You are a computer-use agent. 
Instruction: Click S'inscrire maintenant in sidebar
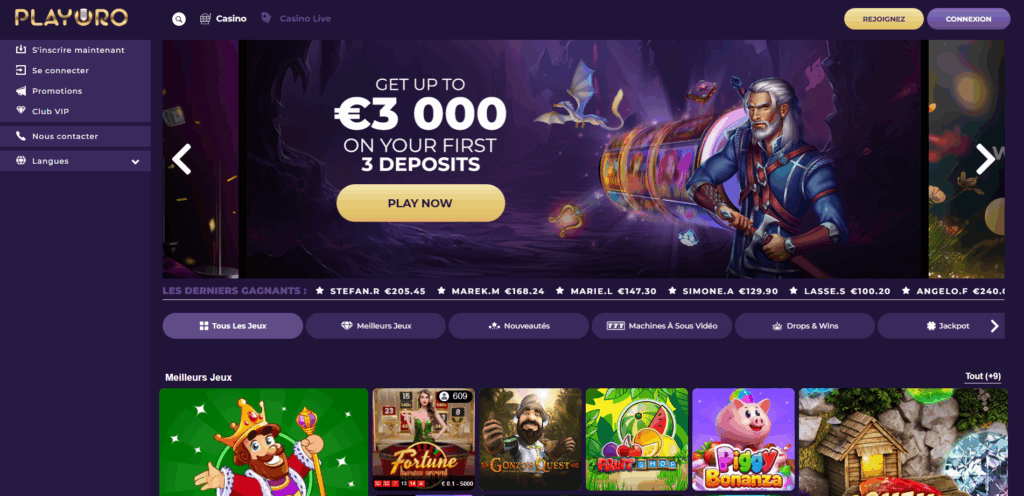click(75, 50)
